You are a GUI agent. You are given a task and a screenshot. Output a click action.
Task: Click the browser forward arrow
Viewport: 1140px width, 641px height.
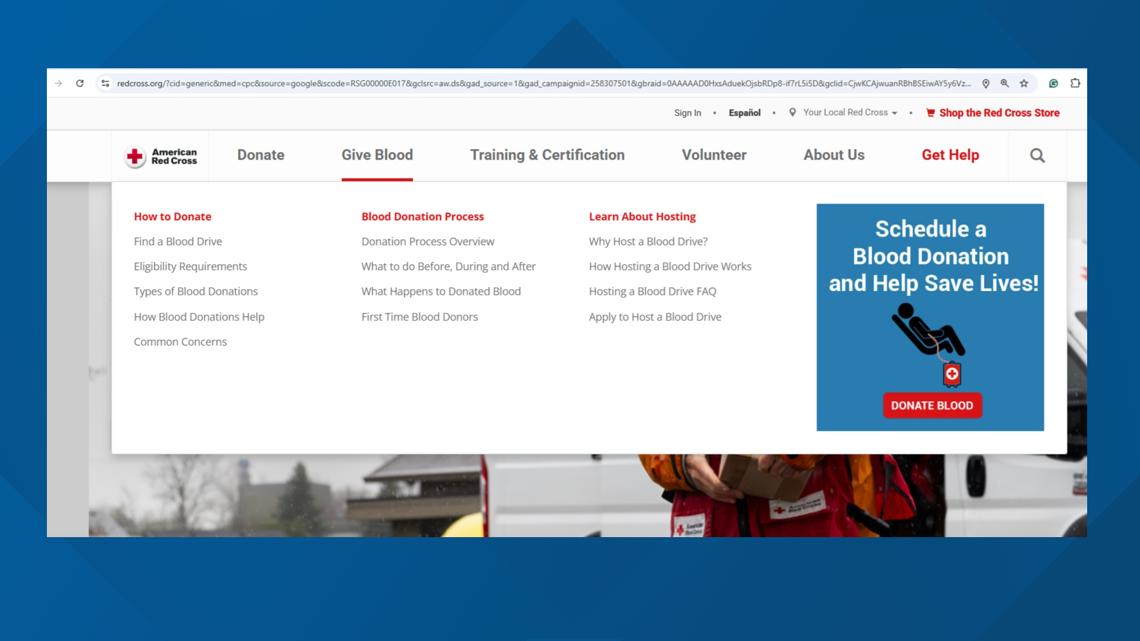[x=58, y=84]
